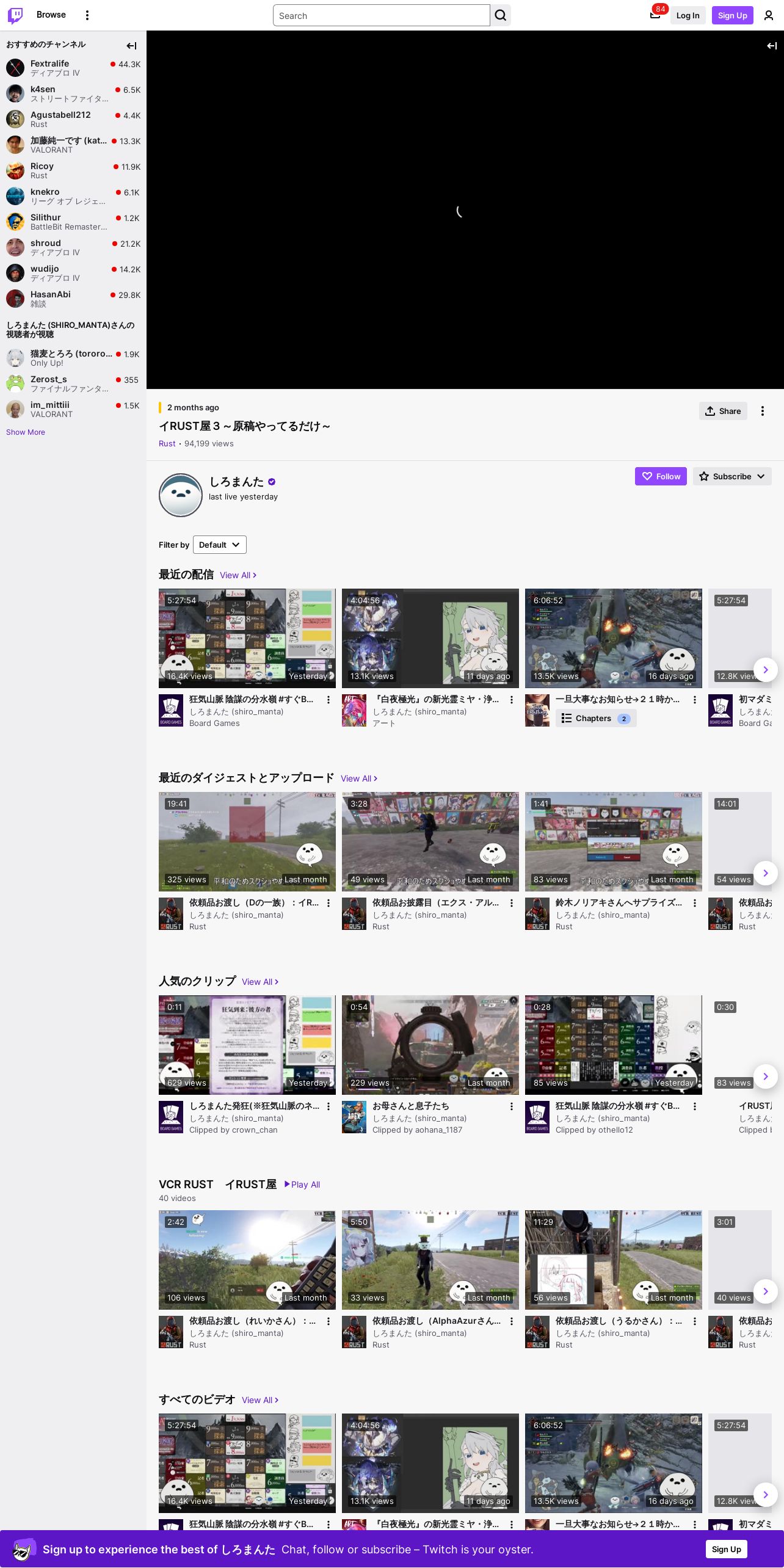Go to the Twitch home logo
The image size is (784, 1568).
coord(15,15)
